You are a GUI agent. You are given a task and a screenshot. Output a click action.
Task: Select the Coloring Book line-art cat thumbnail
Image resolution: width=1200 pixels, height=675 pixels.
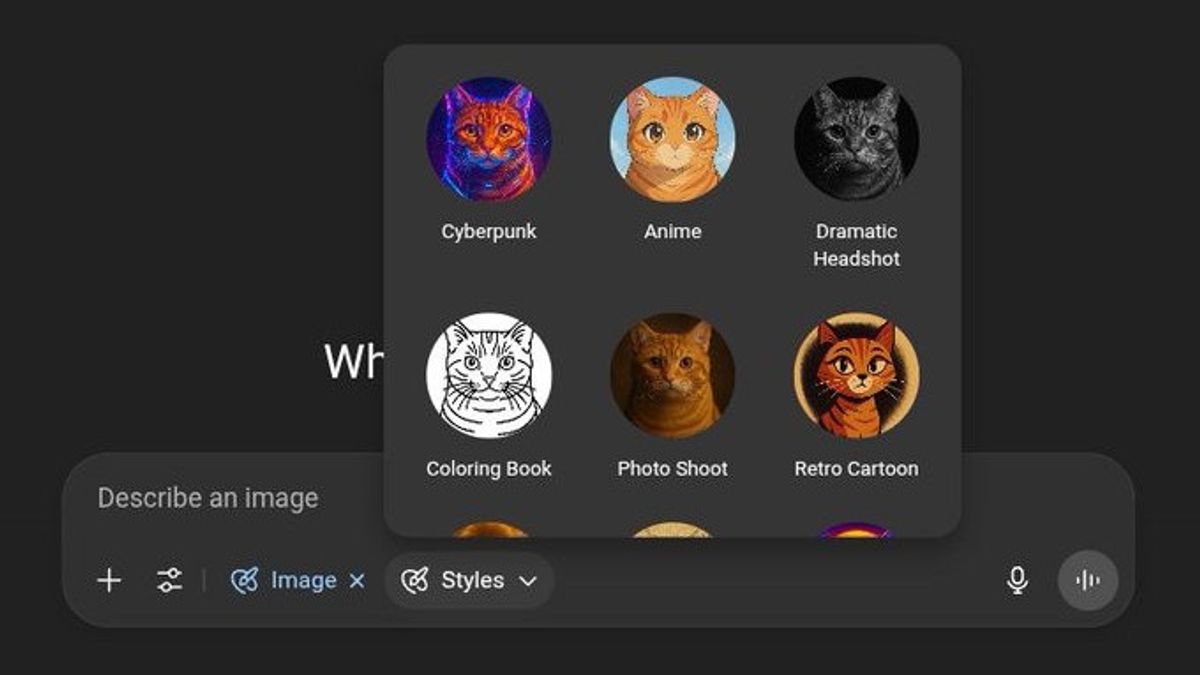coord(489,375)
